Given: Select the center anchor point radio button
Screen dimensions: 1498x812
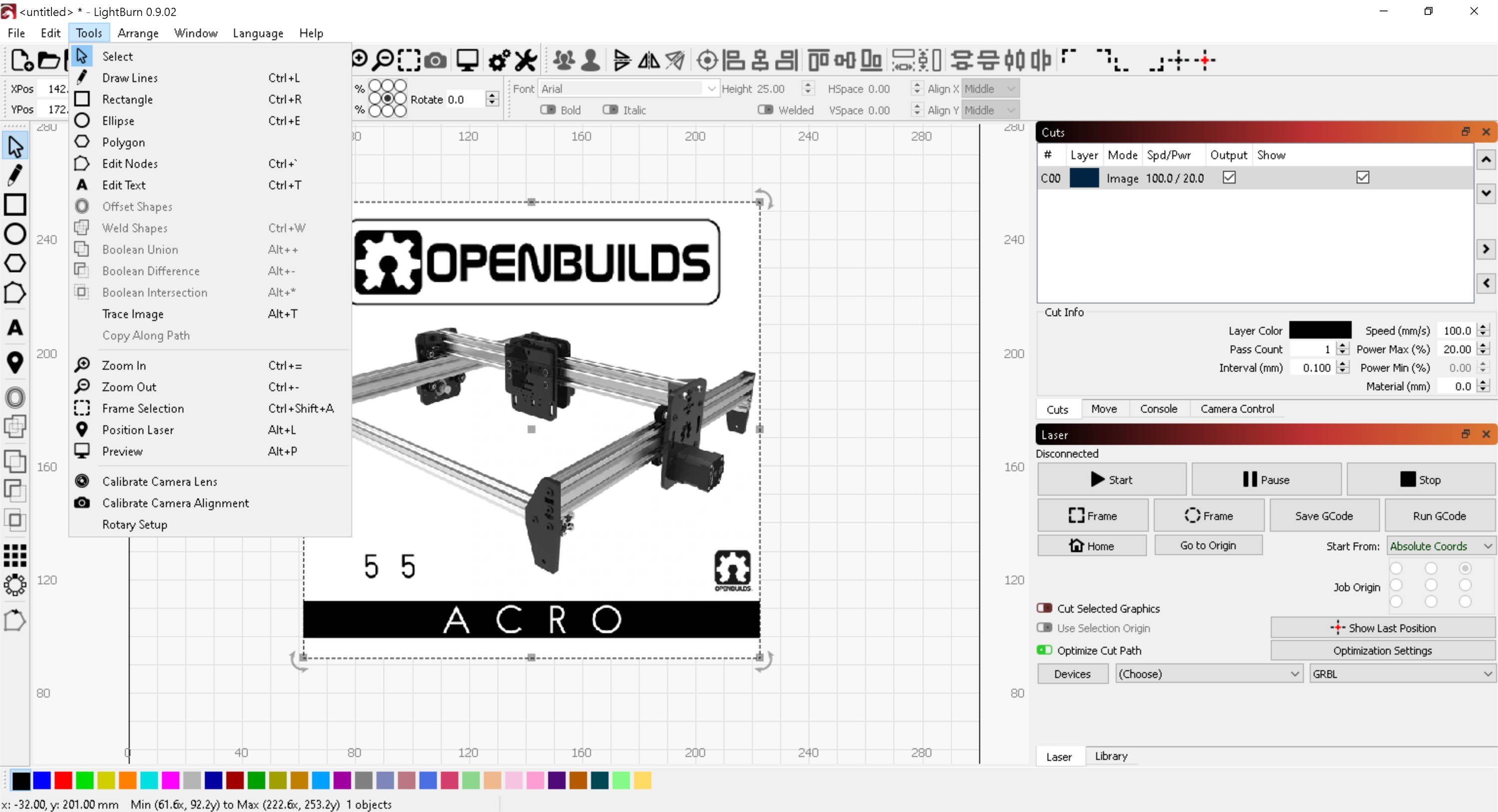Looking at the screenshot, I should pyautogui.click(x=387, y=99).
